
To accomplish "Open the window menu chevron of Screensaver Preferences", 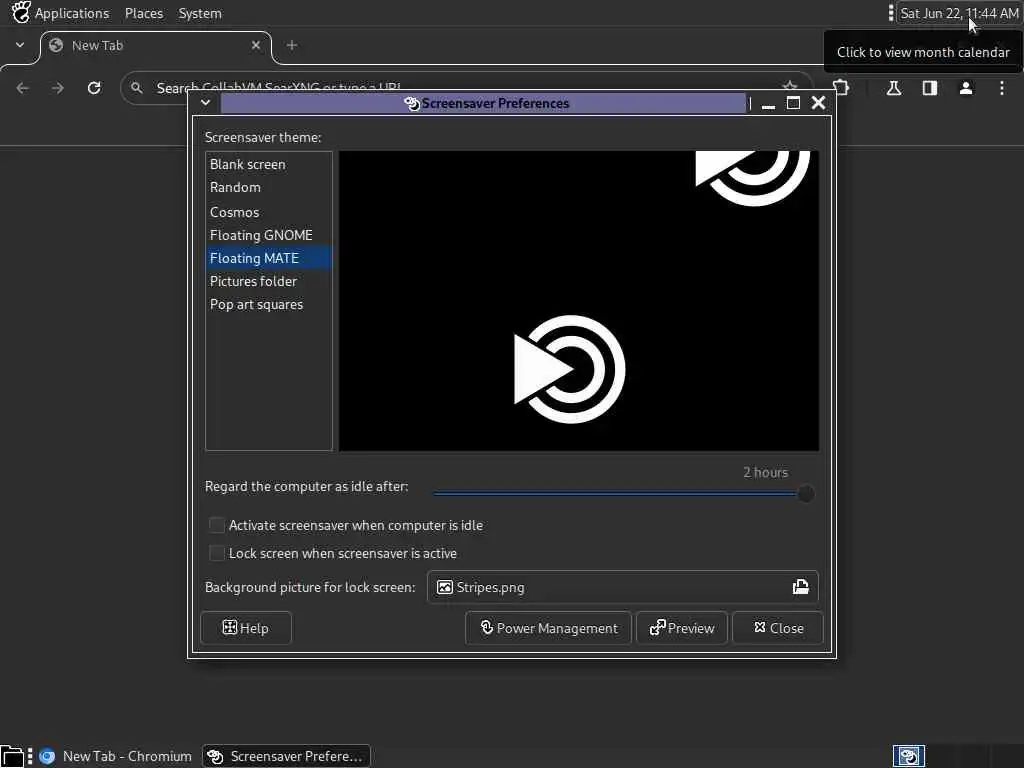I will 205,103.
